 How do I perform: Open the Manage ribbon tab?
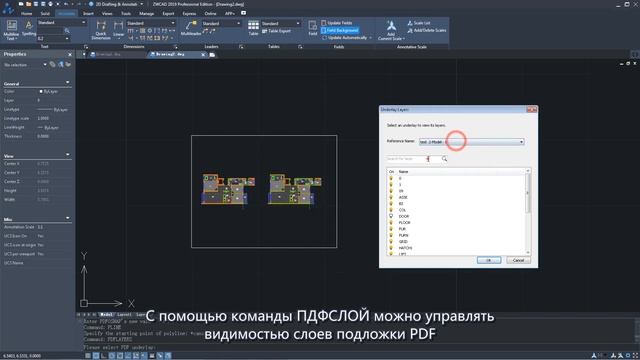click(147, 13)
